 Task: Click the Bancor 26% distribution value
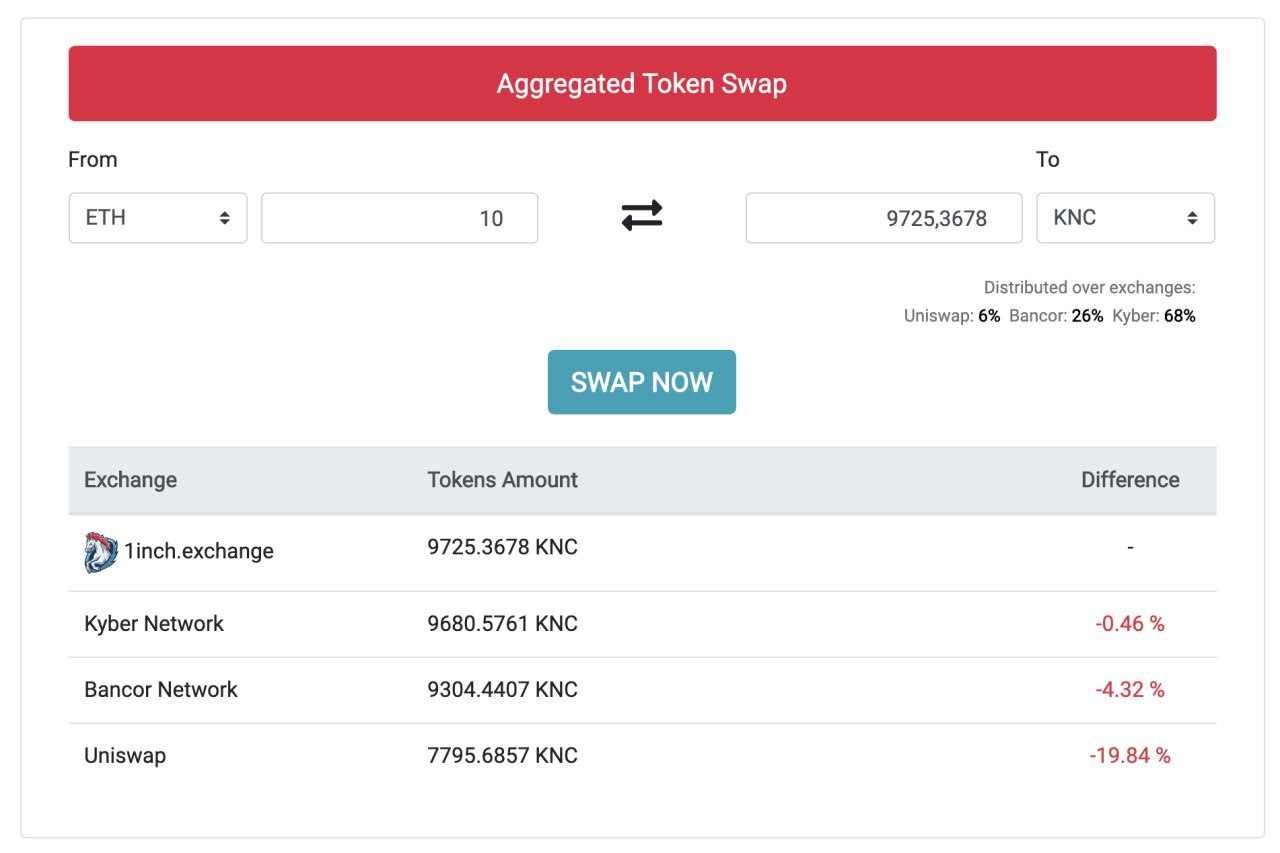coord(1088,316)
